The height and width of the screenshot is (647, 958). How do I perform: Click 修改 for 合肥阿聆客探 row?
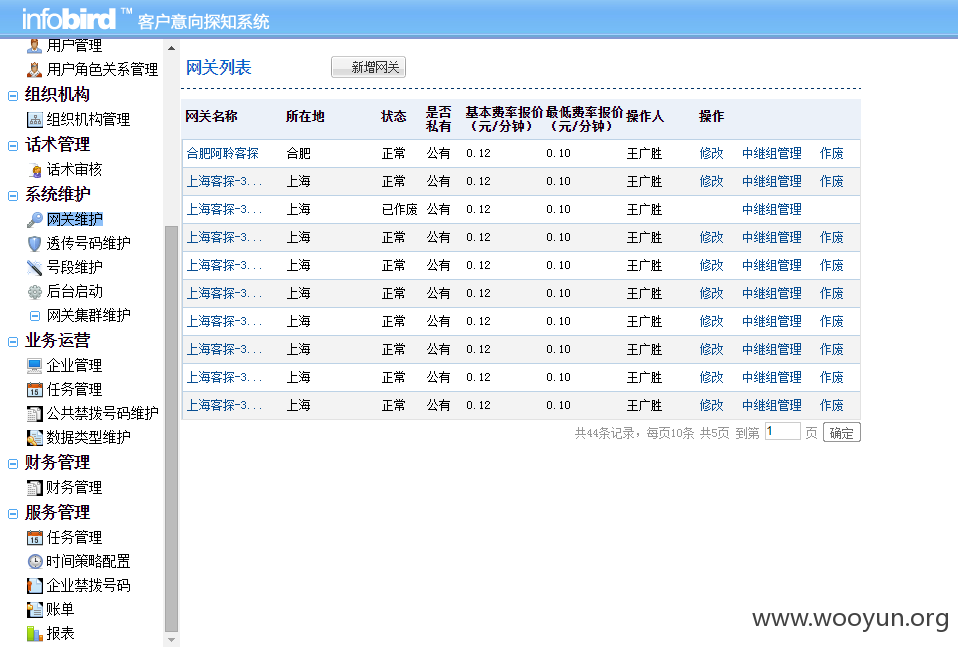(711, 154)
